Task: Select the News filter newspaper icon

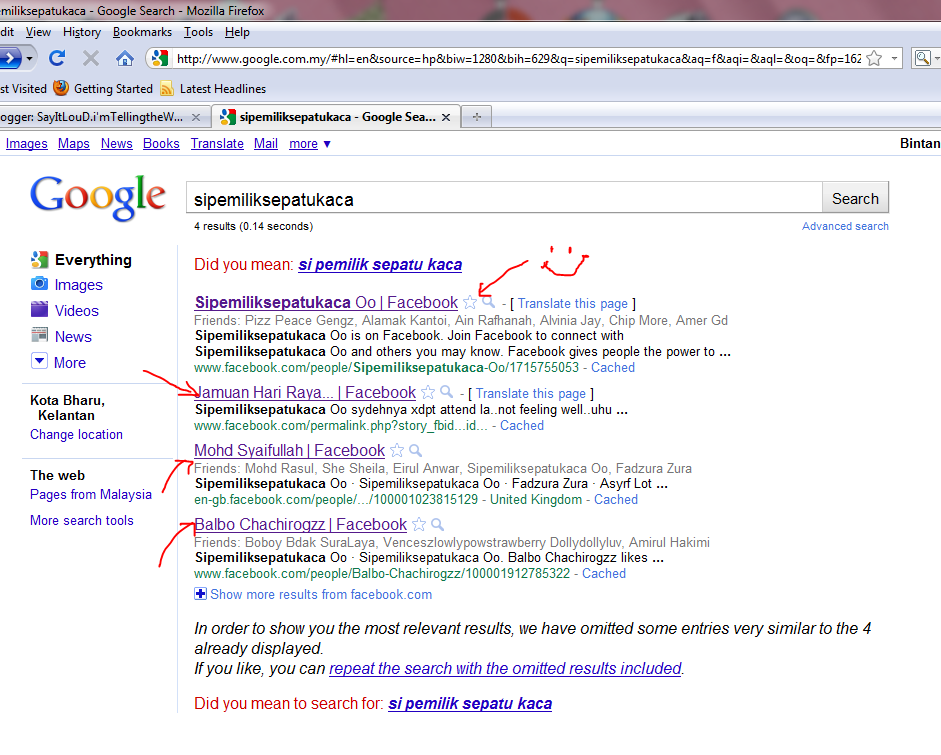Action: point(39,335)
